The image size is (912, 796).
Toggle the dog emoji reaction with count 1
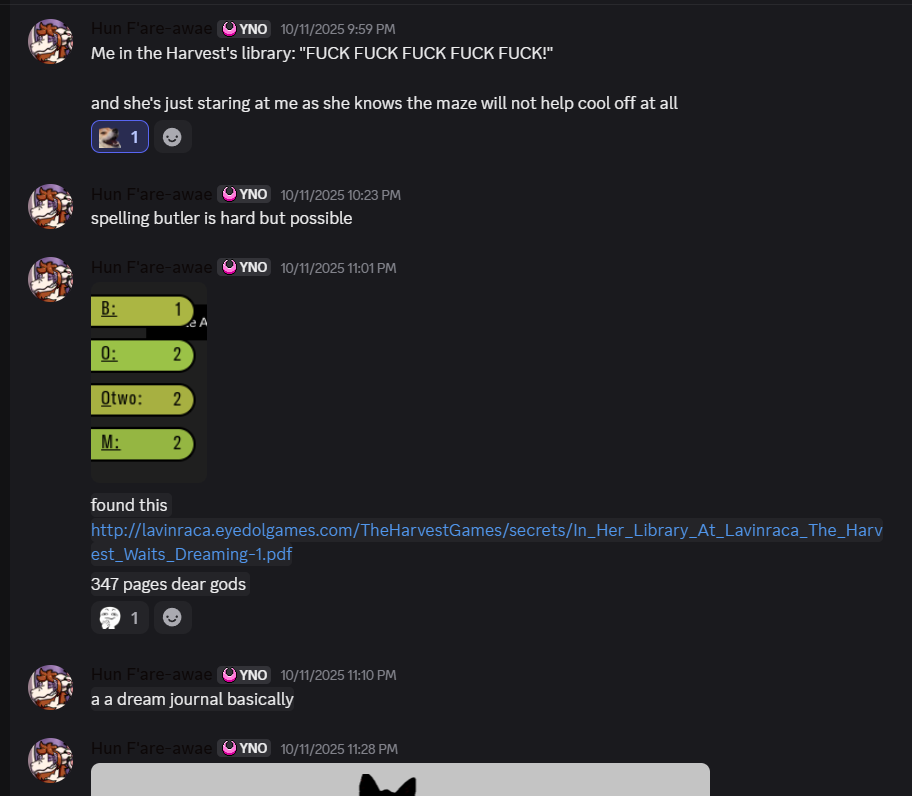point(120,137)
